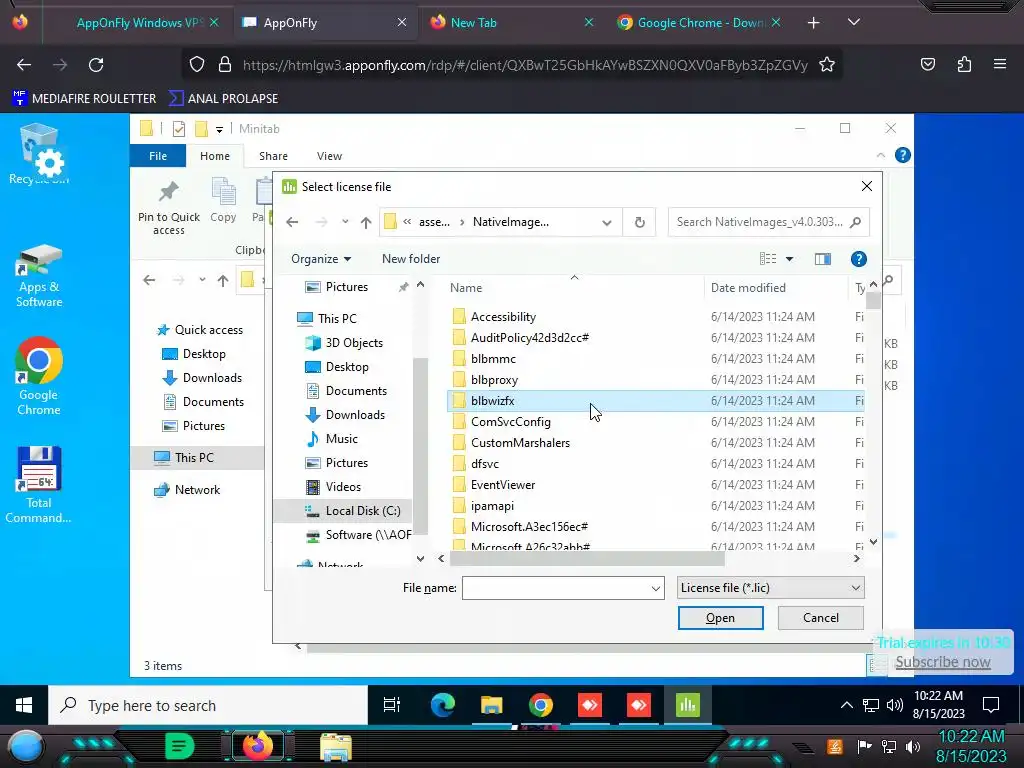Switch to Google Chrome download tab
Image resolution: width=1024 pixels, height=768 pixels.
(x=700, y=22)
